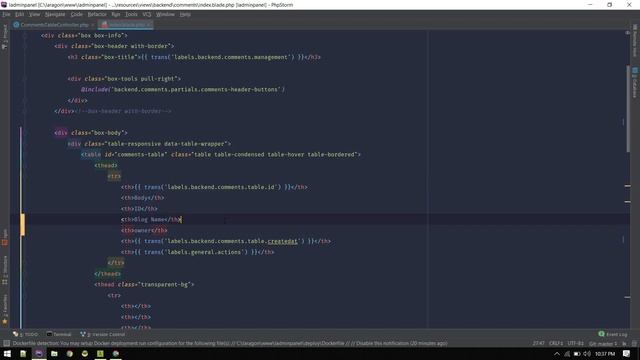Image resolution: width=640 pixels, height=360 pixels.
Task: Open the Structure tool window
Action: tap(4, 270)
